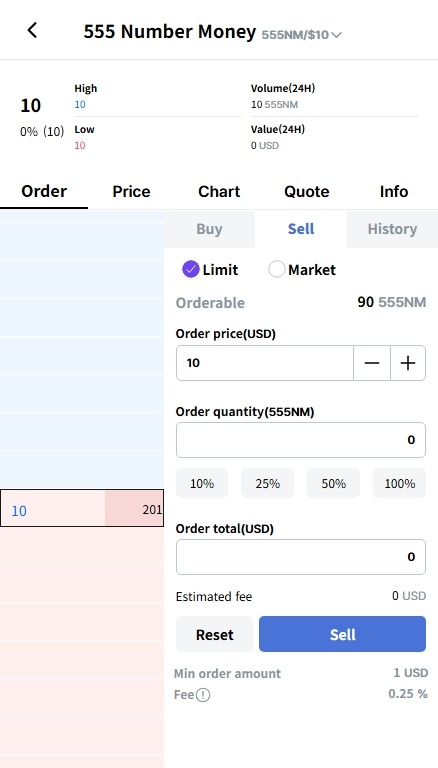Switch to the Buy tab
This screenshot has height=768, width=438.
pyautogui.click(x=210, y=229)
